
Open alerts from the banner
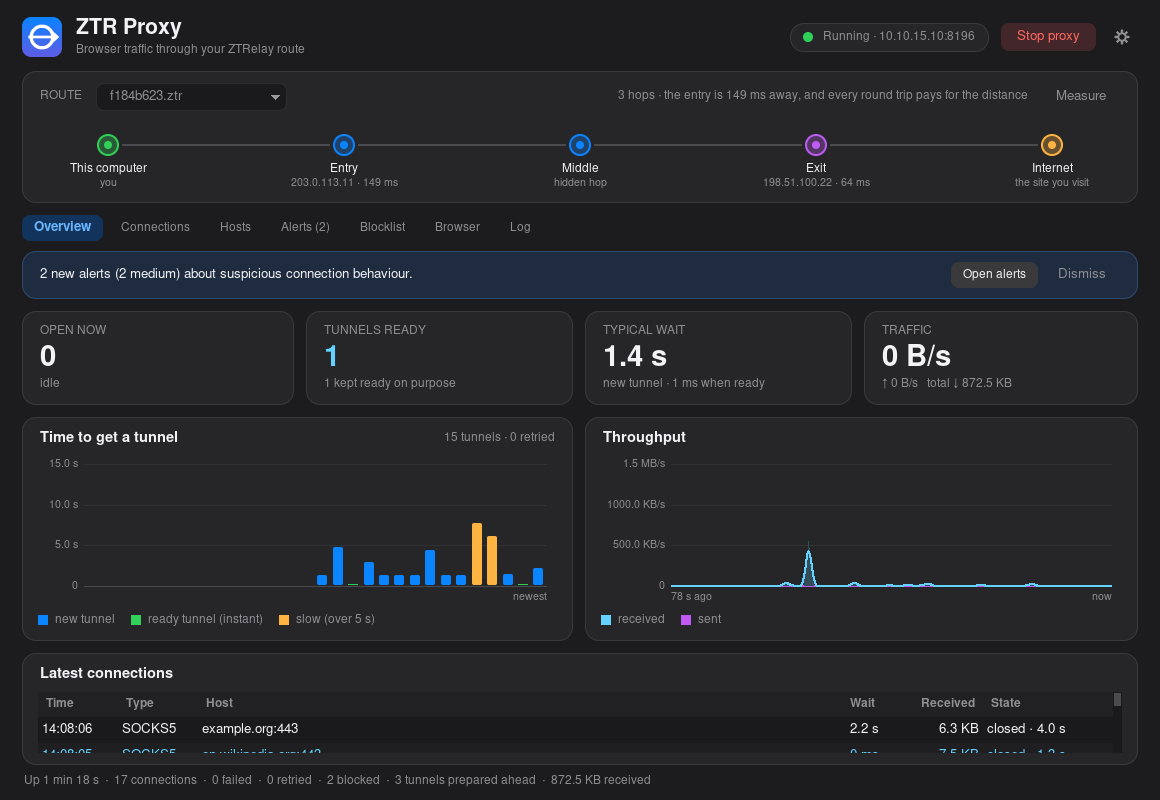click(994, 275)
